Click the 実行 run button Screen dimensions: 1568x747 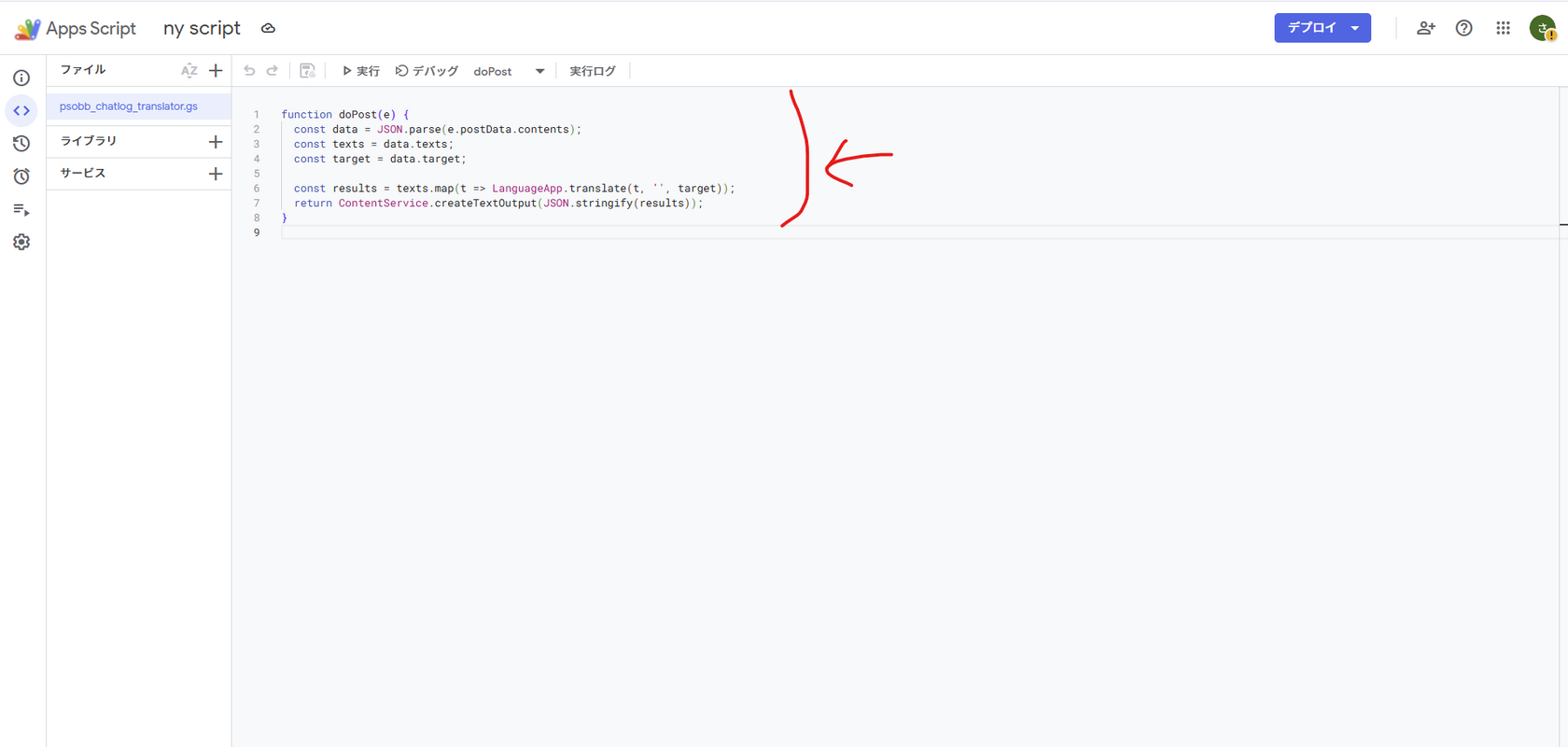tap(360, 71)
